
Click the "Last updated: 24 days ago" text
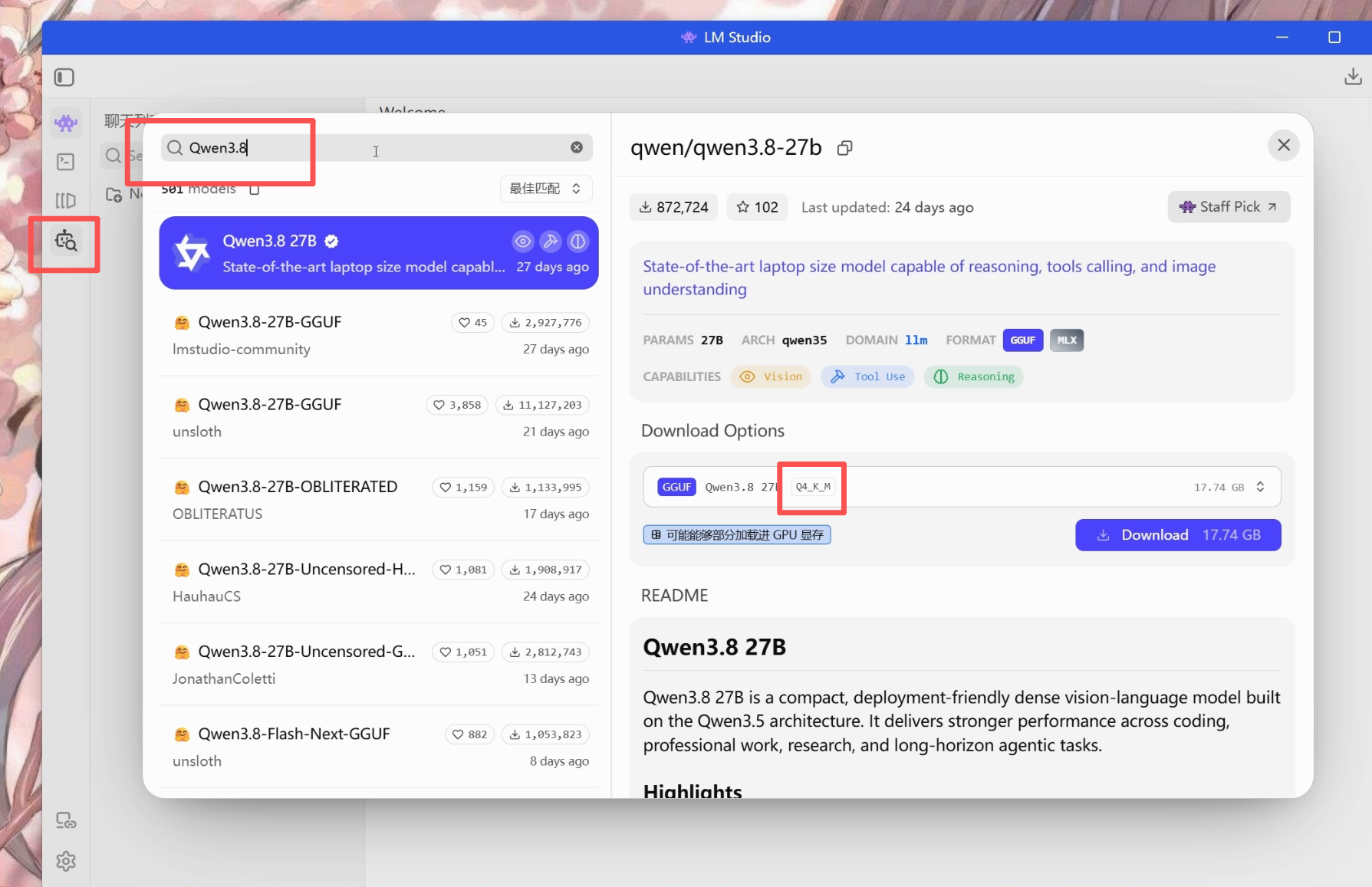pyautogui.click(x=887, y=208)
